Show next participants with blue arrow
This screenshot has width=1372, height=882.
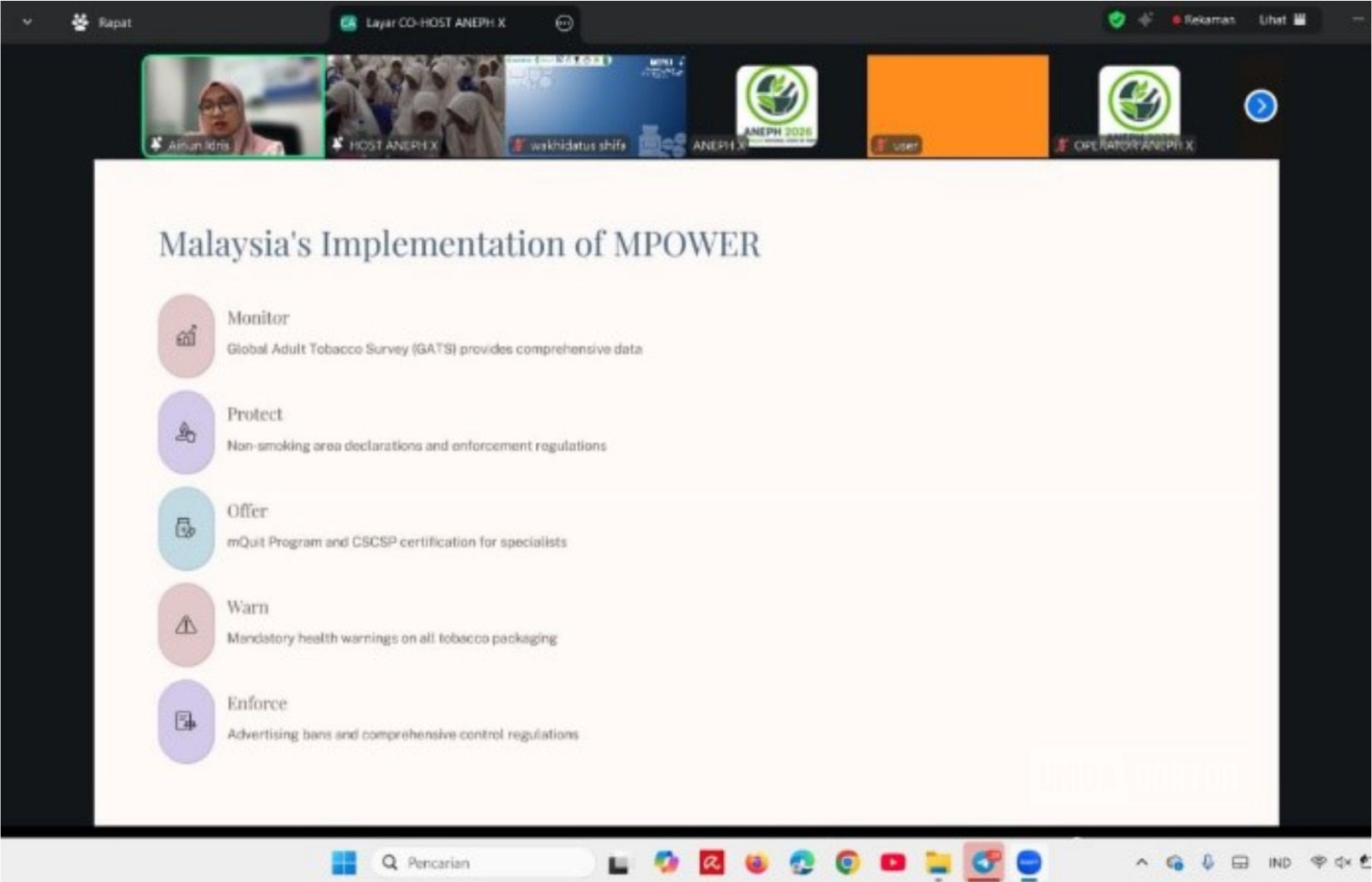coord(1260,106)
